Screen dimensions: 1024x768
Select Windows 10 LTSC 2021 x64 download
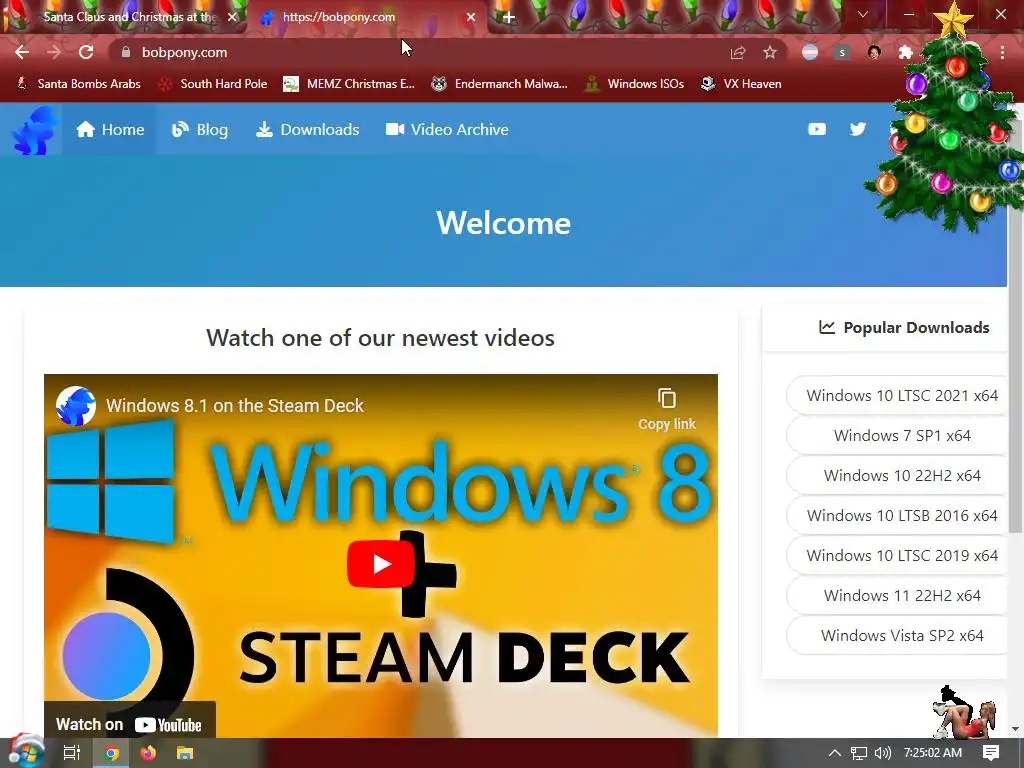(x=897, y=395)
